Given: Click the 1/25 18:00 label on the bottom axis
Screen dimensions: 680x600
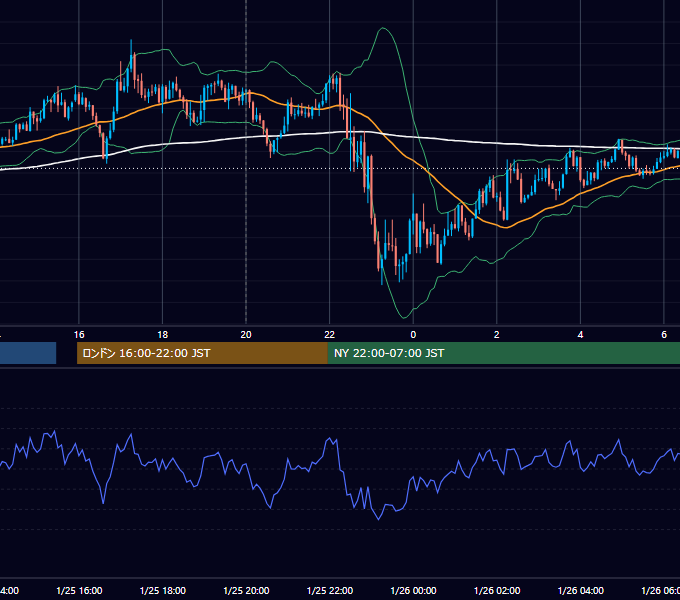Looking at the screenshot, I should coord(163,590).
